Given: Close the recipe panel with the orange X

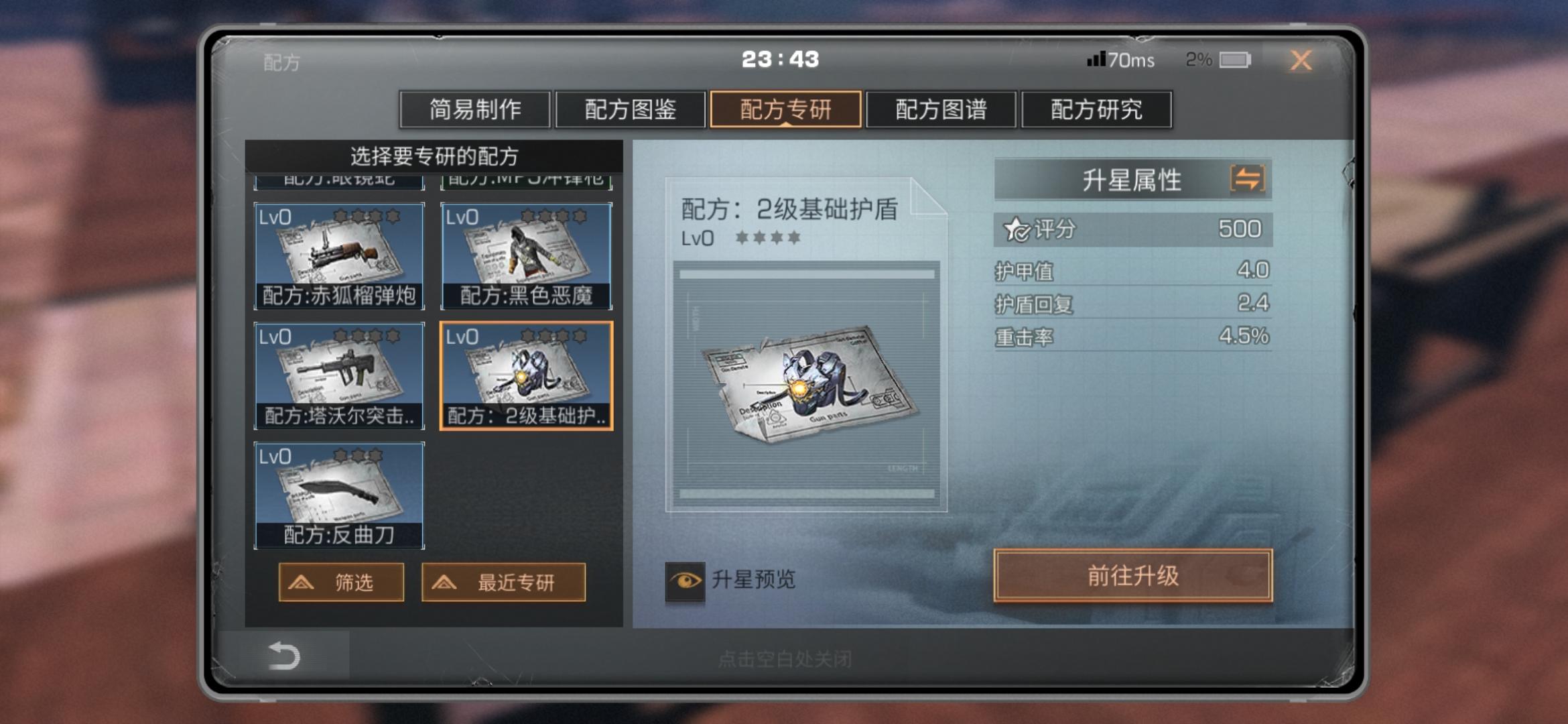Looking at the screenshot, I should (x=1301, y=60).
